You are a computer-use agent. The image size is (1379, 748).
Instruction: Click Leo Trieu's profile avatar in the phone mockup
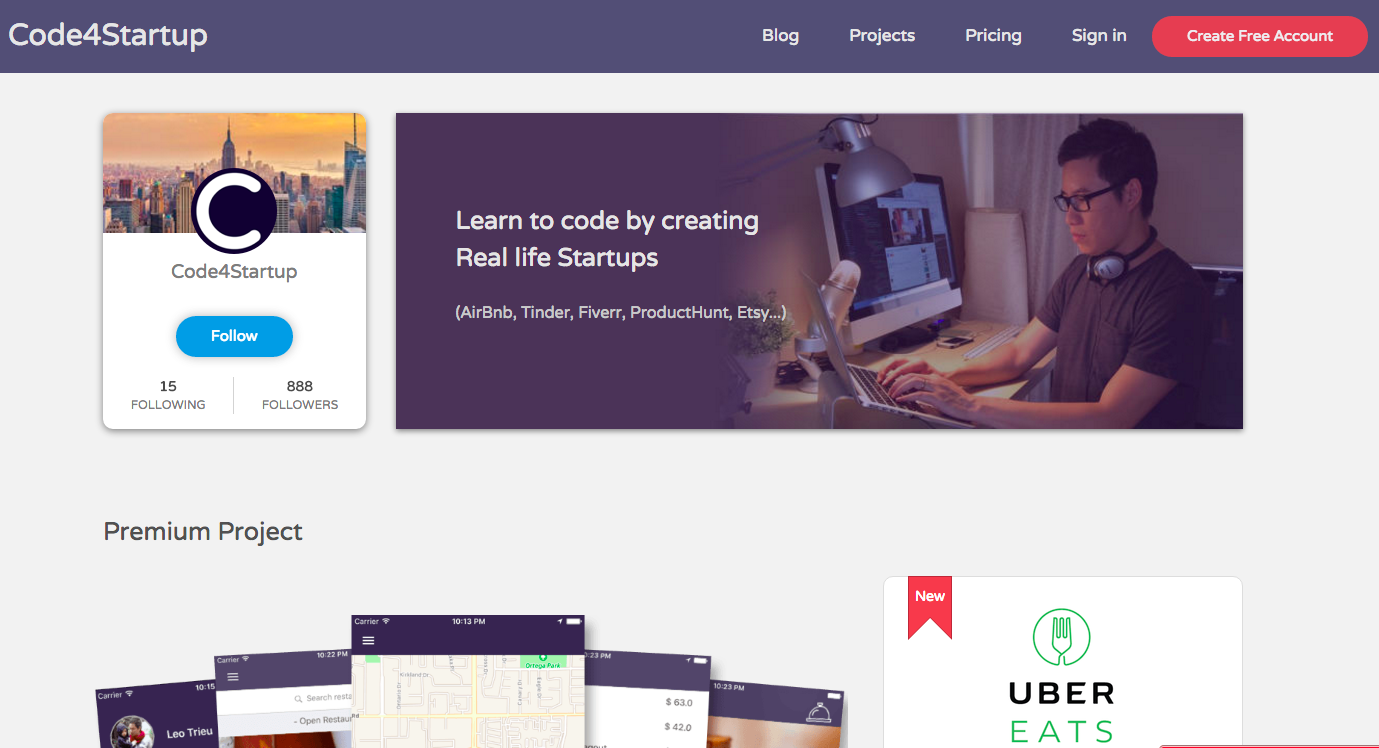(x=132, y=731)
